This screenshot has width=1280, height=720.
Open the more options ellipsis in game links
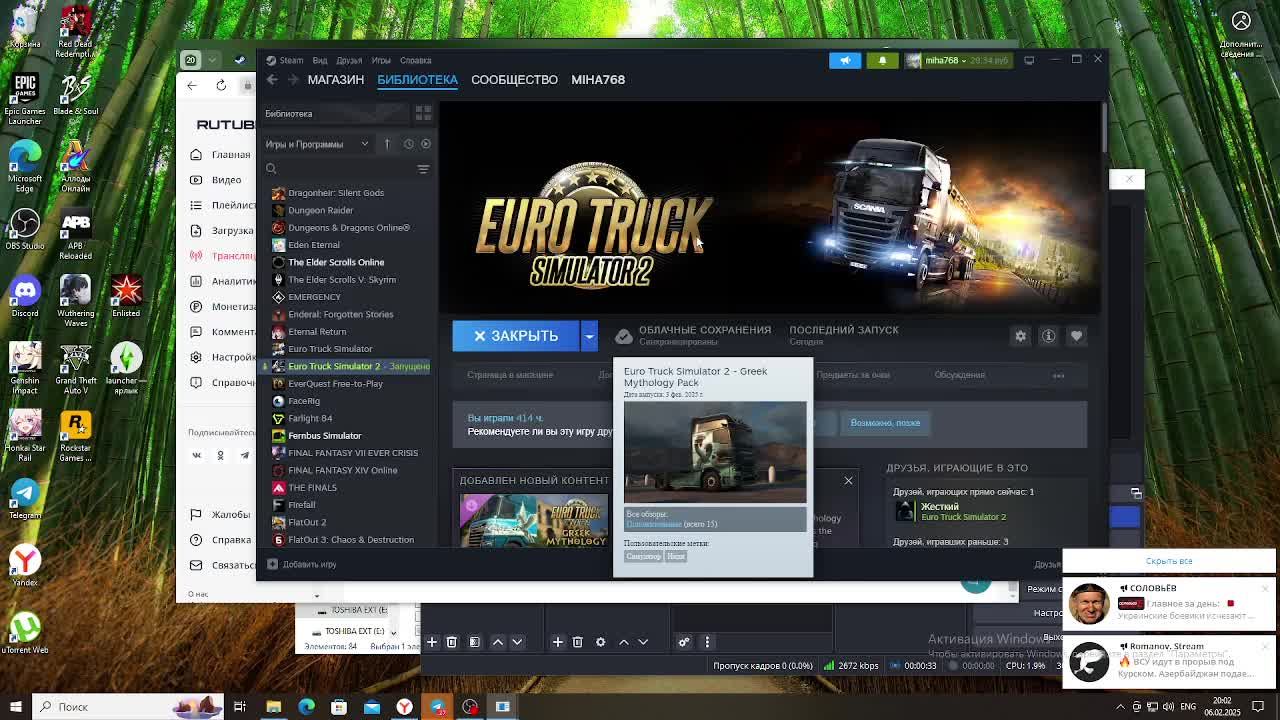click(x=1058, y=375)
